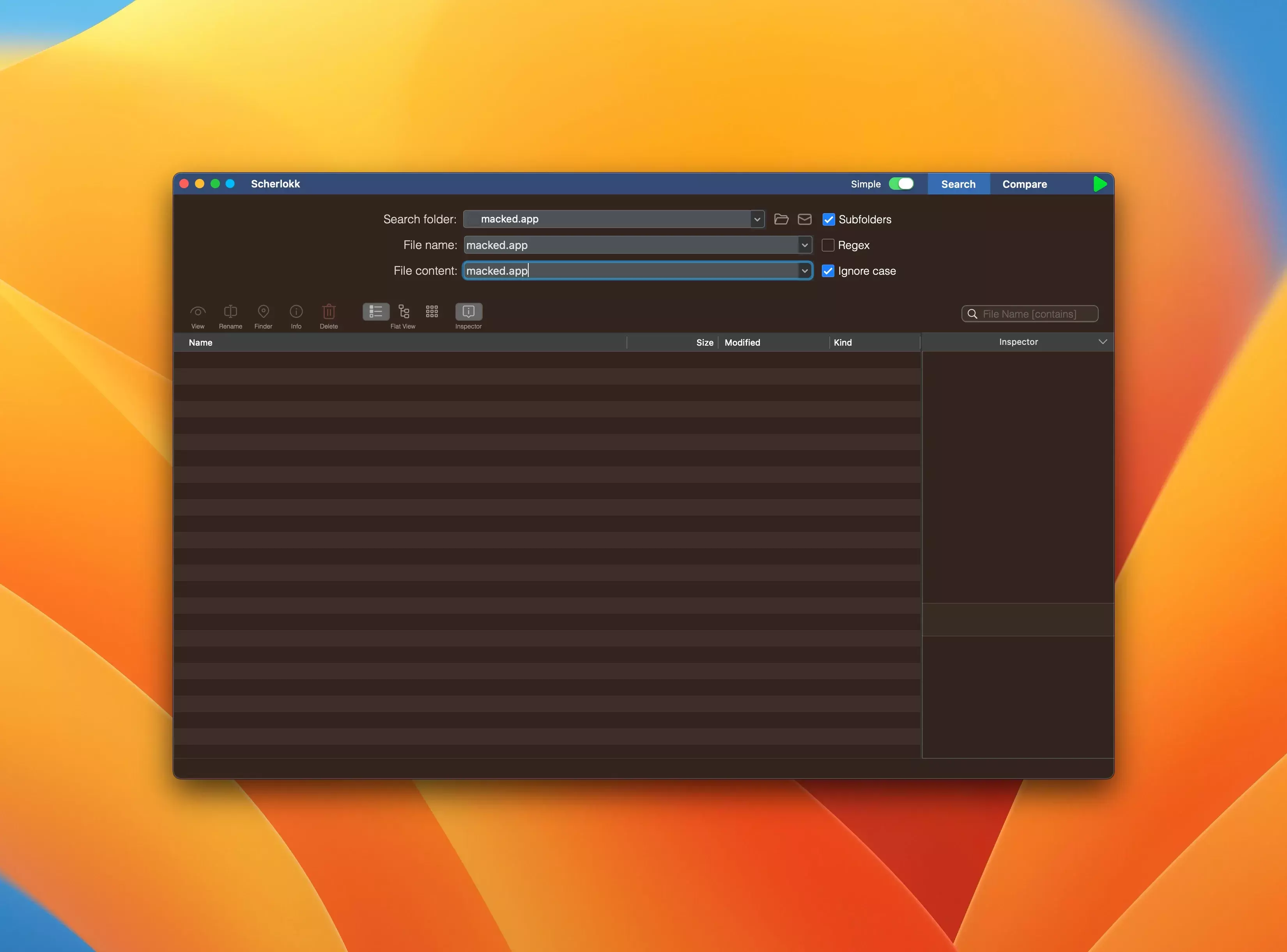The image size is (1287, 952).
Task: Uncheck the Subfolders checkbox
Action: click(x=828, y=219)
